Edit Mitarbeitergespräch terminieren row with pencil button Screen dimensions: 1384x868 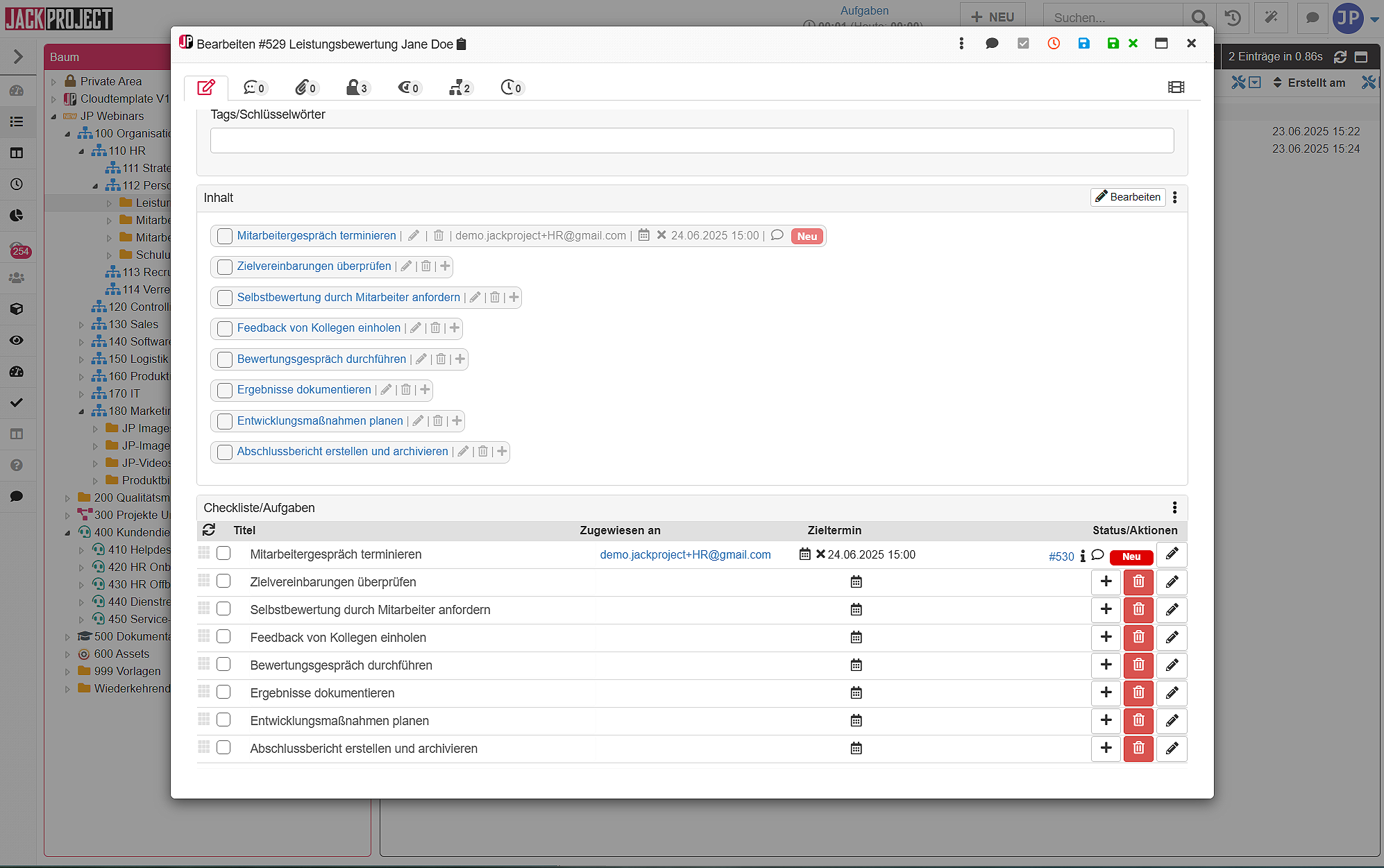click(x=1172, y=554)
